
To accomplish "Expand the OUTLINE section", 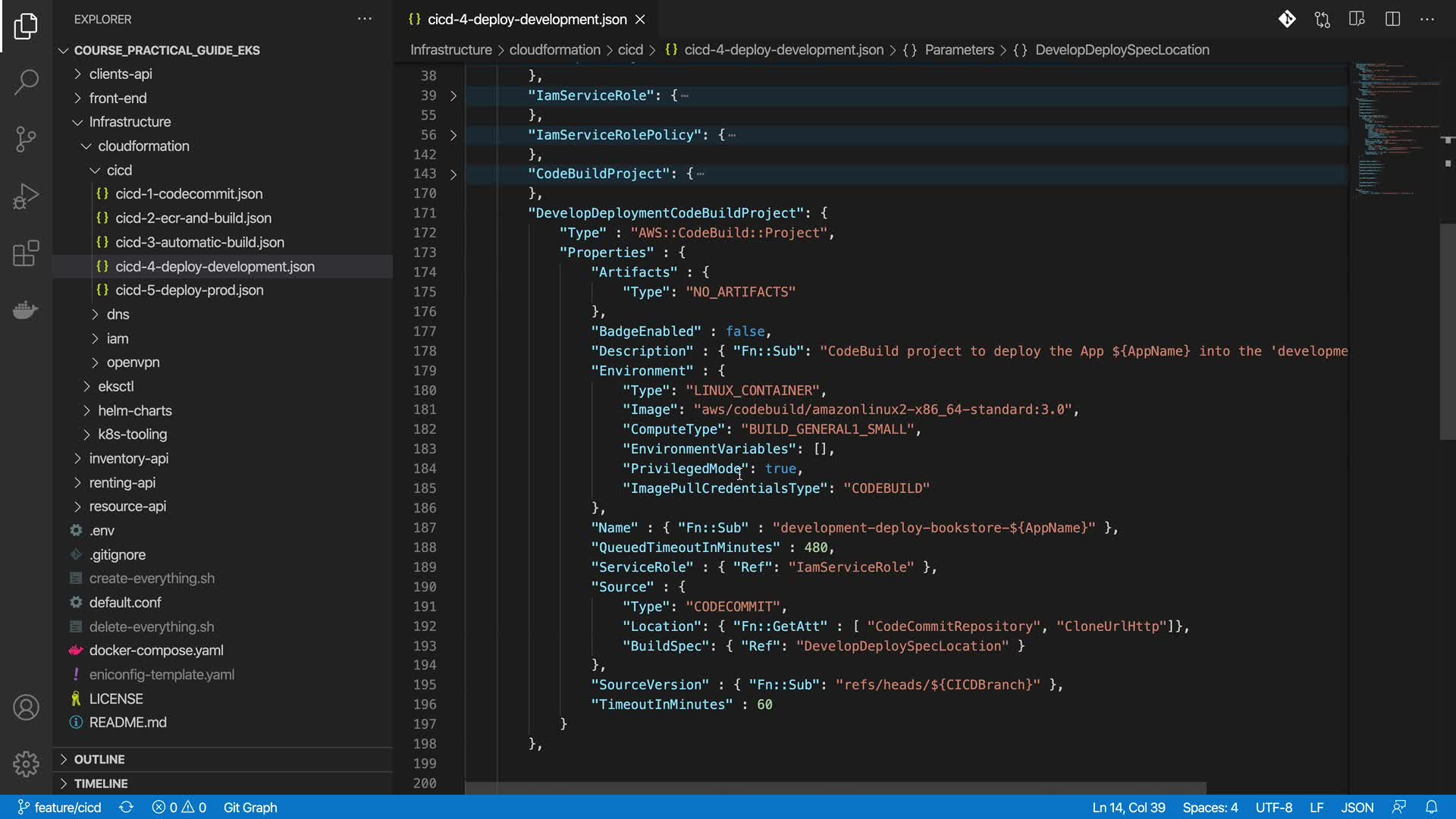I will pos(99,759).
